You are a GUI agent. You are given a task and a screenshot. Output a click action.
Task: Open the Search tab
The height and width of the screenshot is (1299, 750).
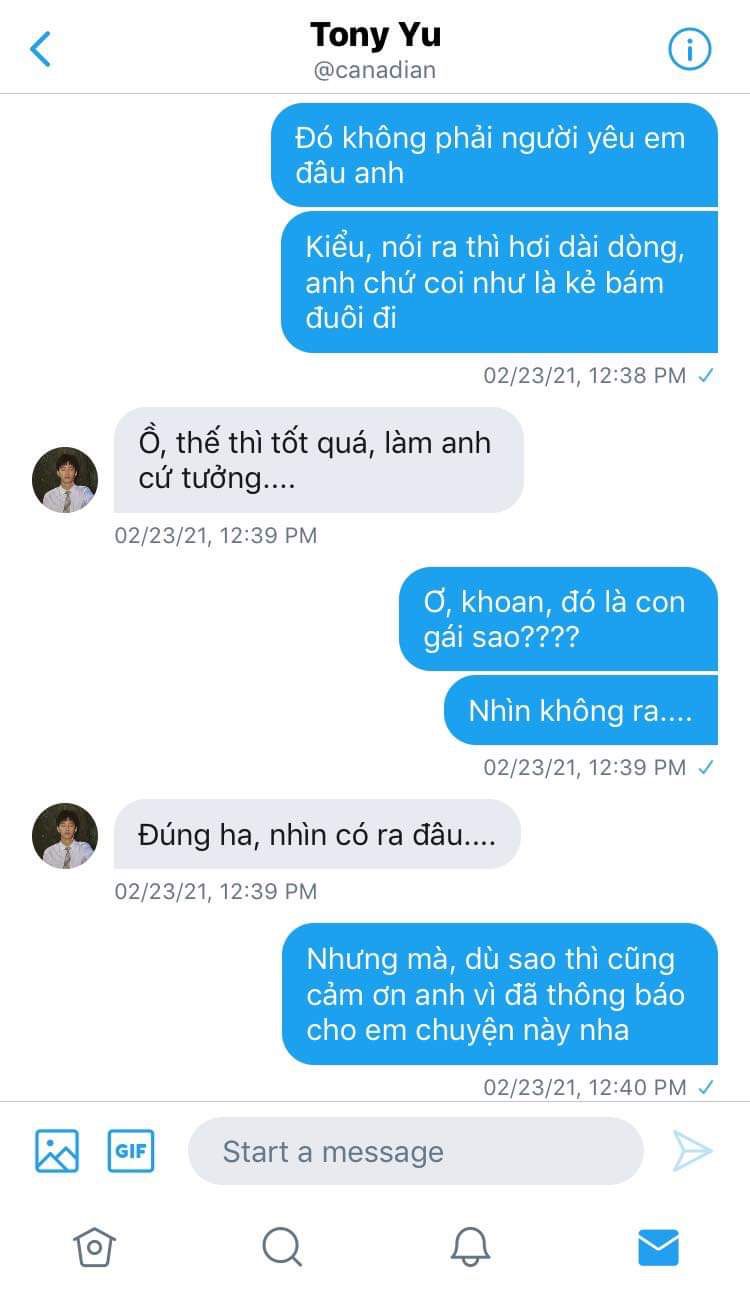pos(282,1247)
